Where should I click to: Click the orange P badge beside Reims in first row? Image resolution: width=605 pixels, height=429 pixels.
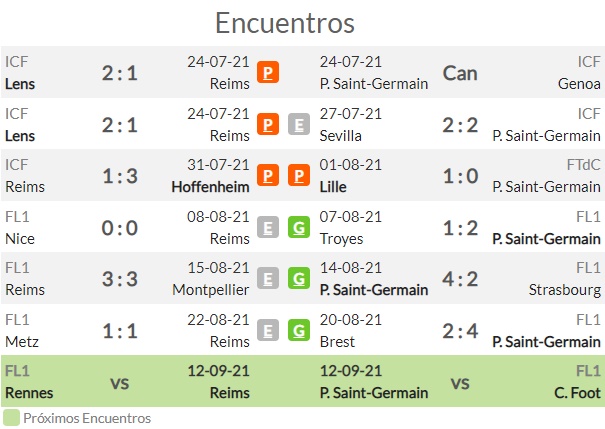click(268, 72)
